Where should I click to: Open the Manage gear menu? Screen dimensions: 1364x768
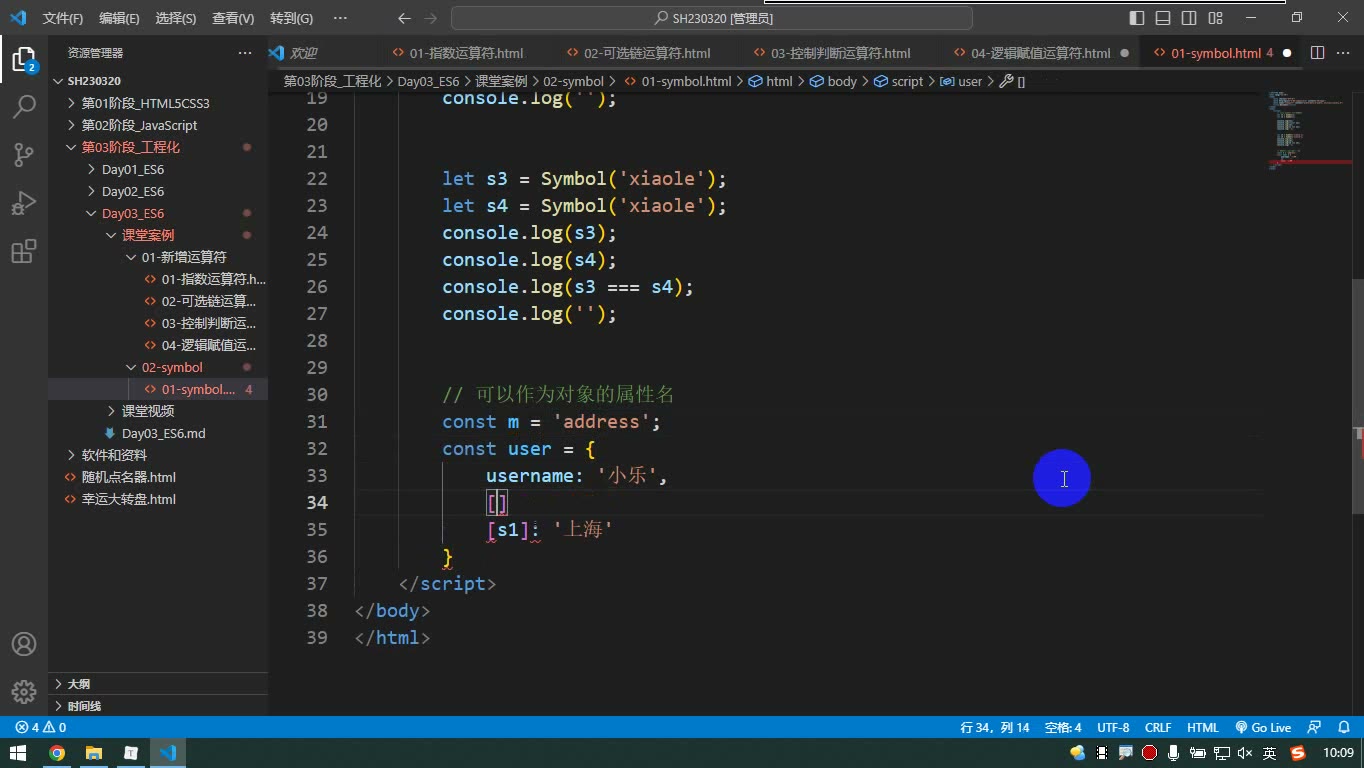click(x=24, y=692)
